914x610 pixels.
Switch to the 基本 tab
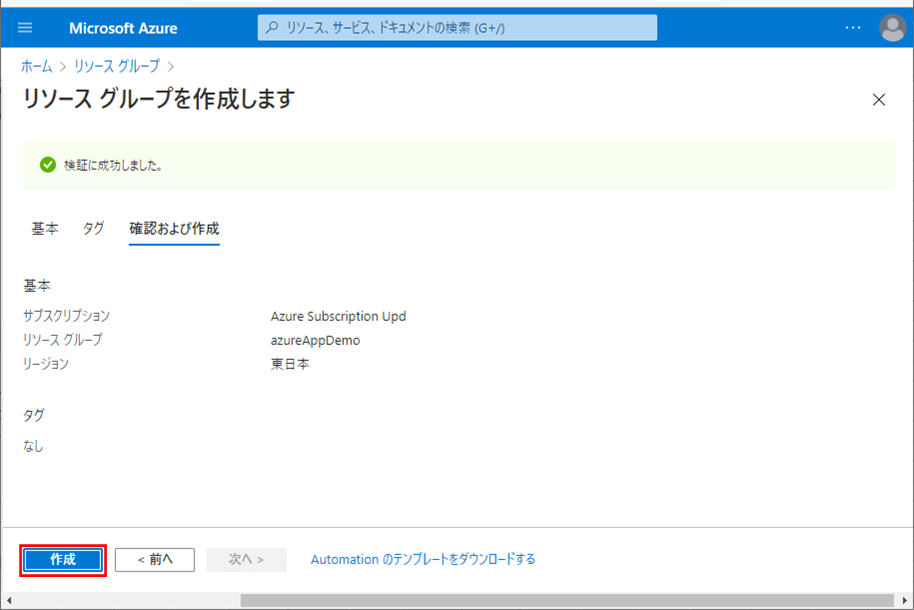point(45,228)
